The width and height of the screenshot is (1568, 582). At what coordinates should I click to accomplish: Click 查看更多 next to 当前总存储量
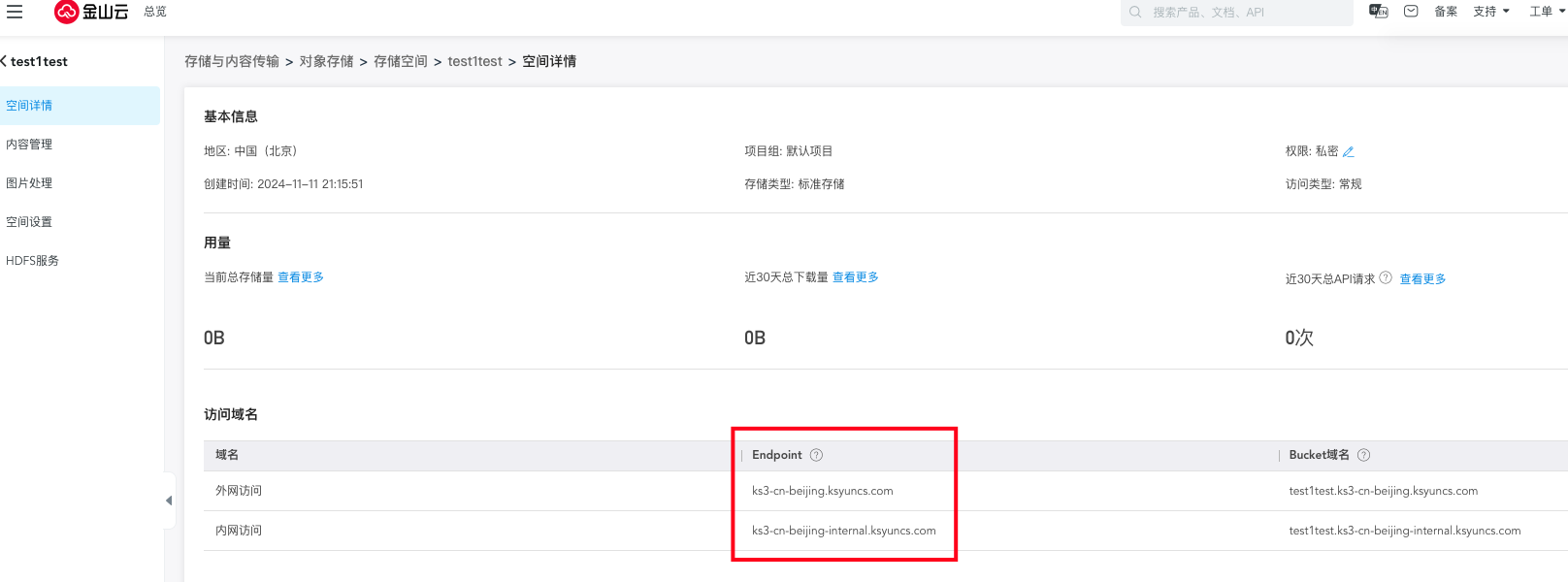click(301, 277)
